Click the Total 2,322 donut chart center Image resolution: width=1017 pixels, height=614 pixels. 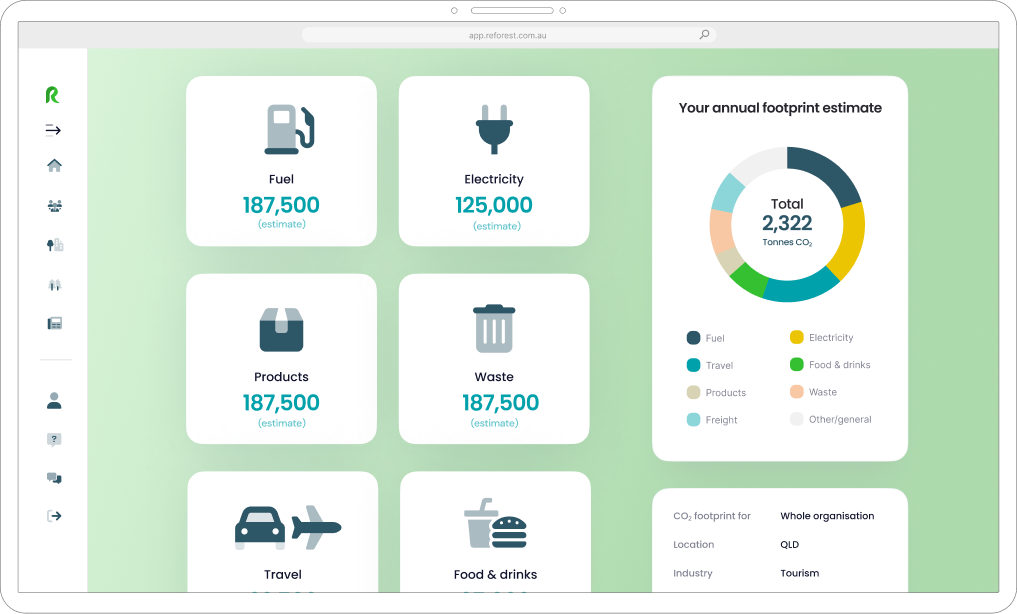pyautogui.click(x=787, y=223)
